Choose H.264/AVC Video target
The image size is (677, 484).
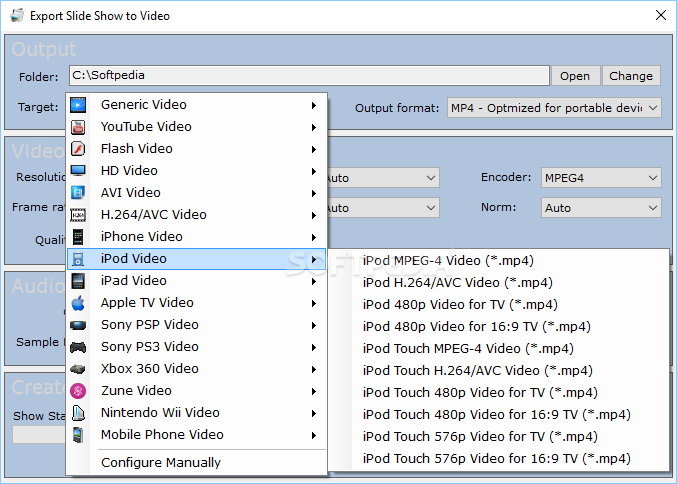(197, 215)
